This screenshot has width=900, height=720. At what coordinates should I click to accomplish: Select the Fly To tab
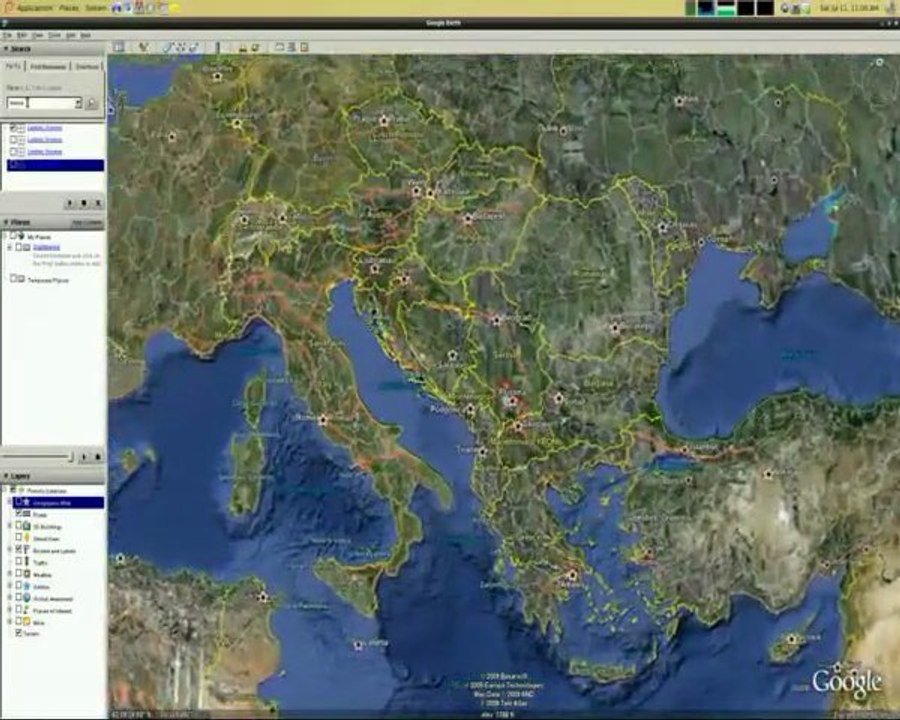click(13, 66)
